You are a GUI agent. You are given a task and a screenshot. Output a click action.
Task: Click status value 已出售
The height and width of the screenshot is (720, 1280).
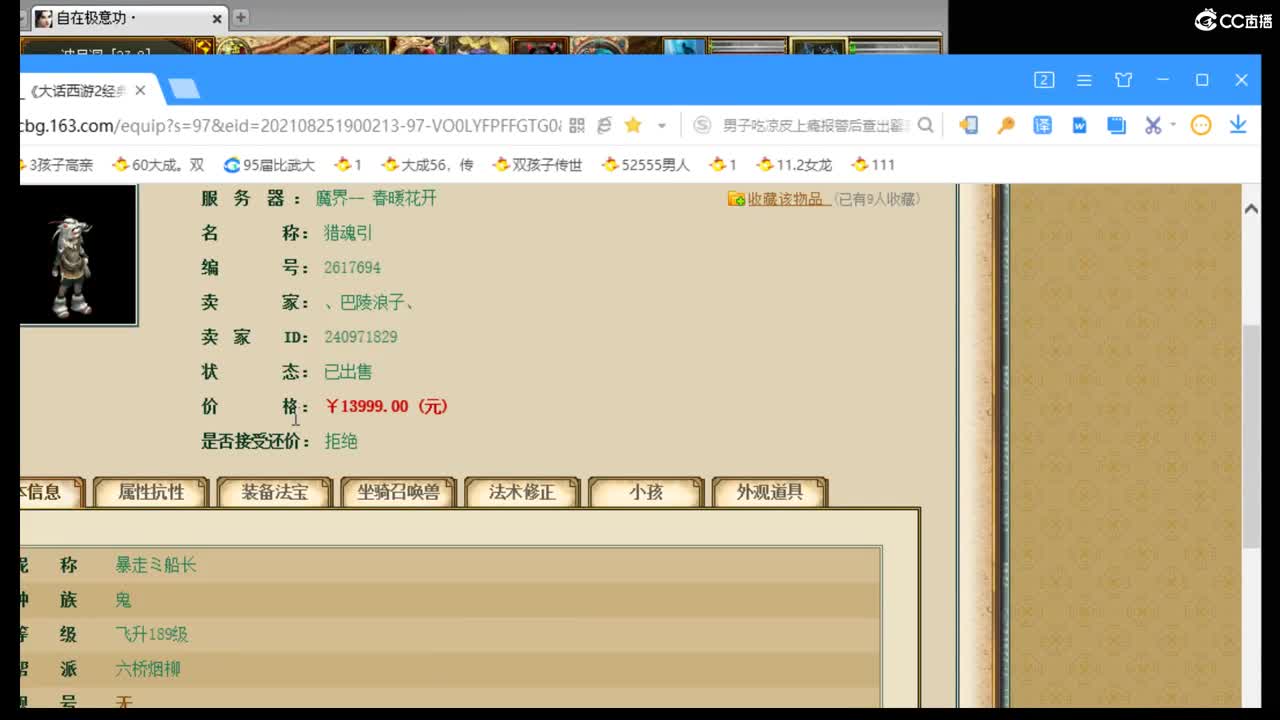348,372
